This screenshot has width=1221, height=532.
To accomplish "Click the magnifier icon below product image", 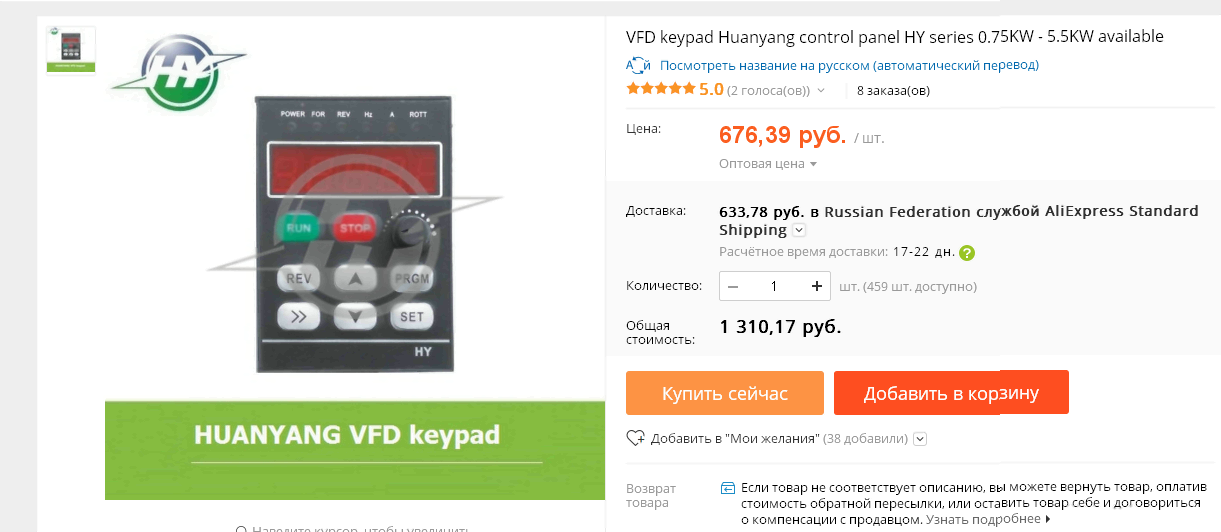I will tap(241, 529).
